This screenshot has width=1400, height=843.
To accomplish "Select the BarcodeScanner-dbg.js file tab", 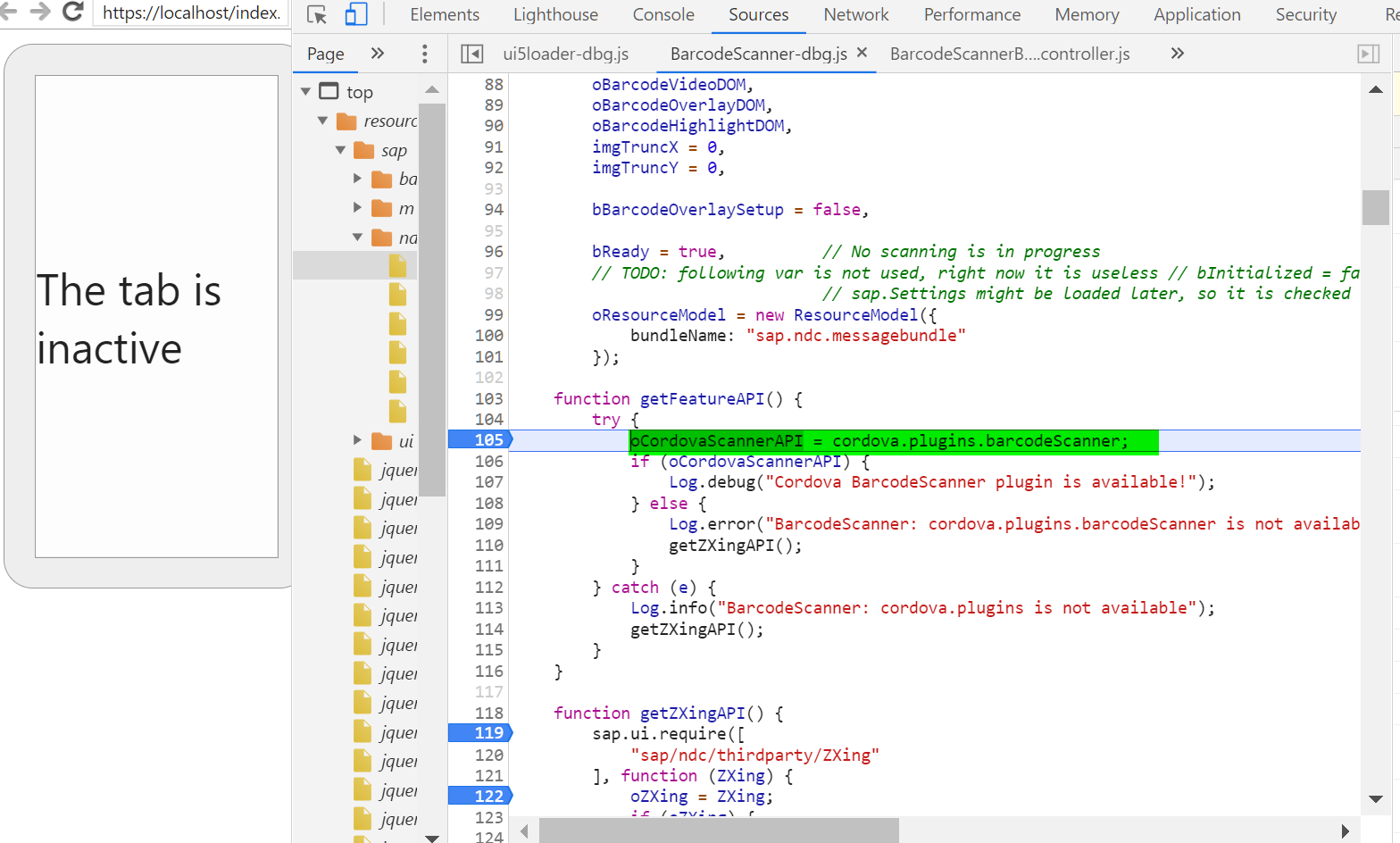I will coord(759,54).
